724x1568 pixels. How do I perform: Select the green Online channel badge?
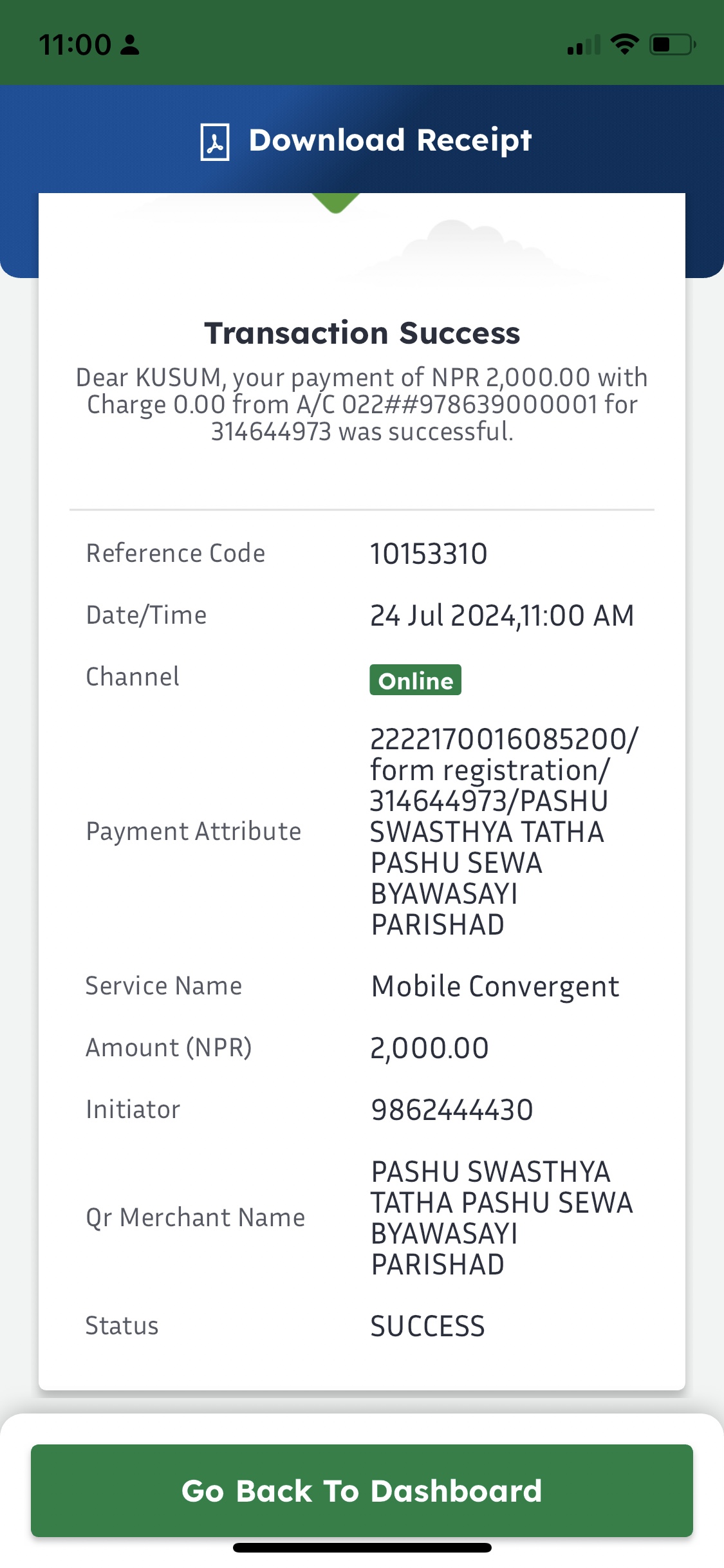pos(415,680)
